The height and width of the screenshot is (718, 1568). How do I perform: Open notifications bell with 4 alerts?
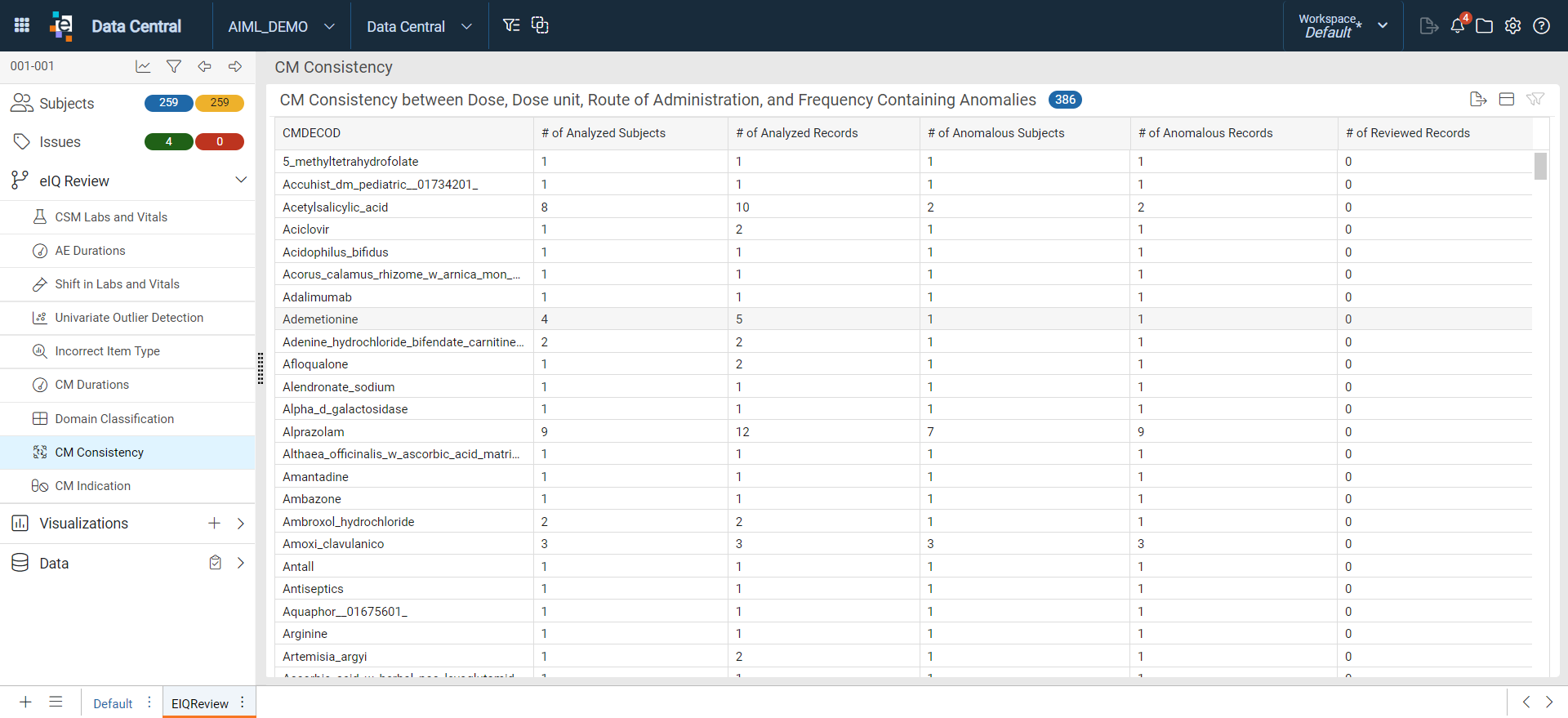tap(1458, 25)
